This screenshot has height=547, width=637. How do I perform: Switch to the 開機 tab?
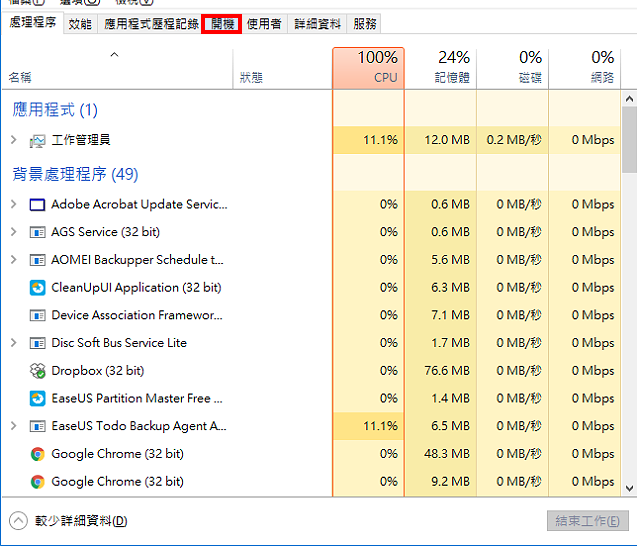coord(222,24)
